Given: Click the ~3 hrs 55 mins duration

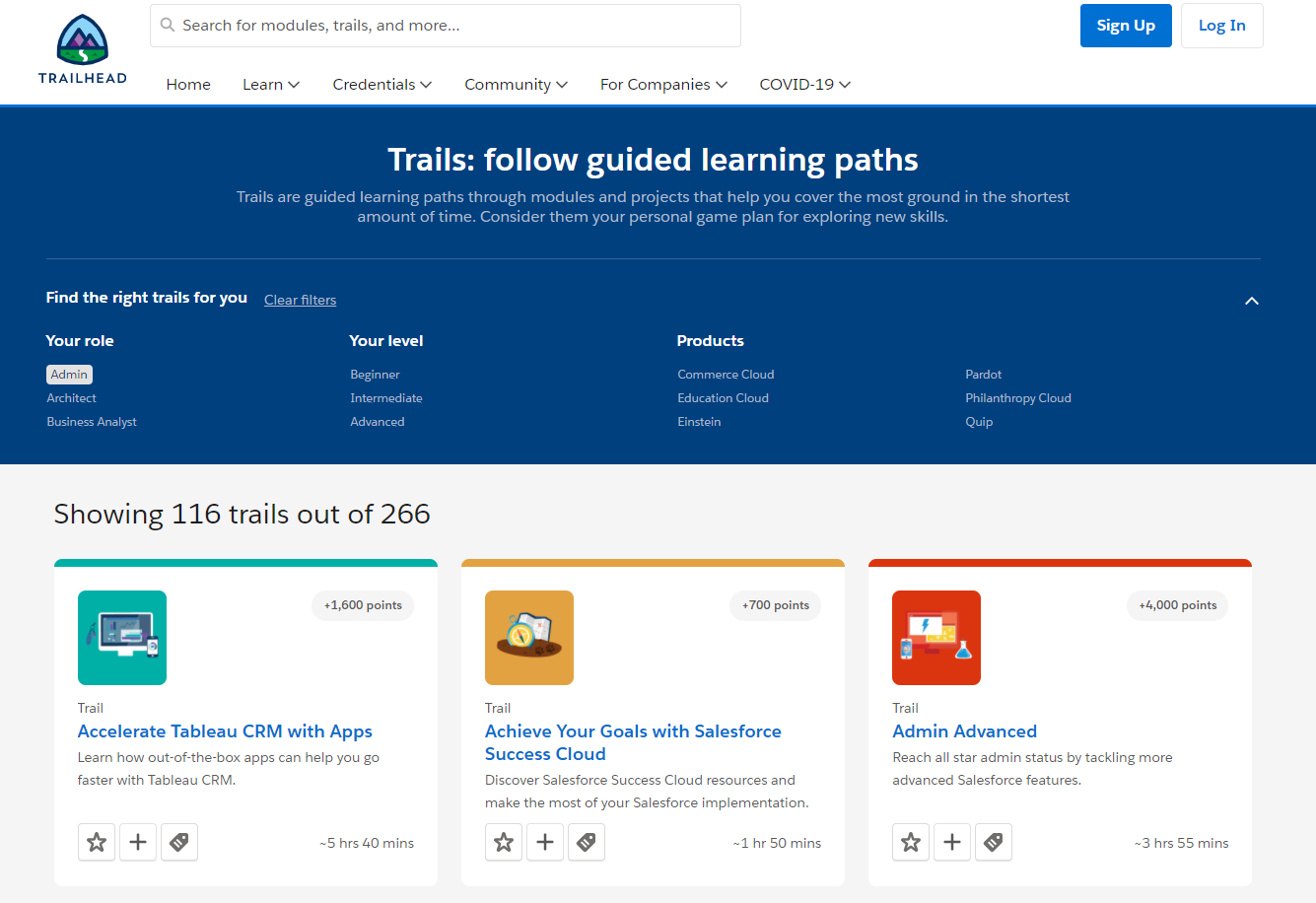Looking at the screenshot, I should 1181,843.
